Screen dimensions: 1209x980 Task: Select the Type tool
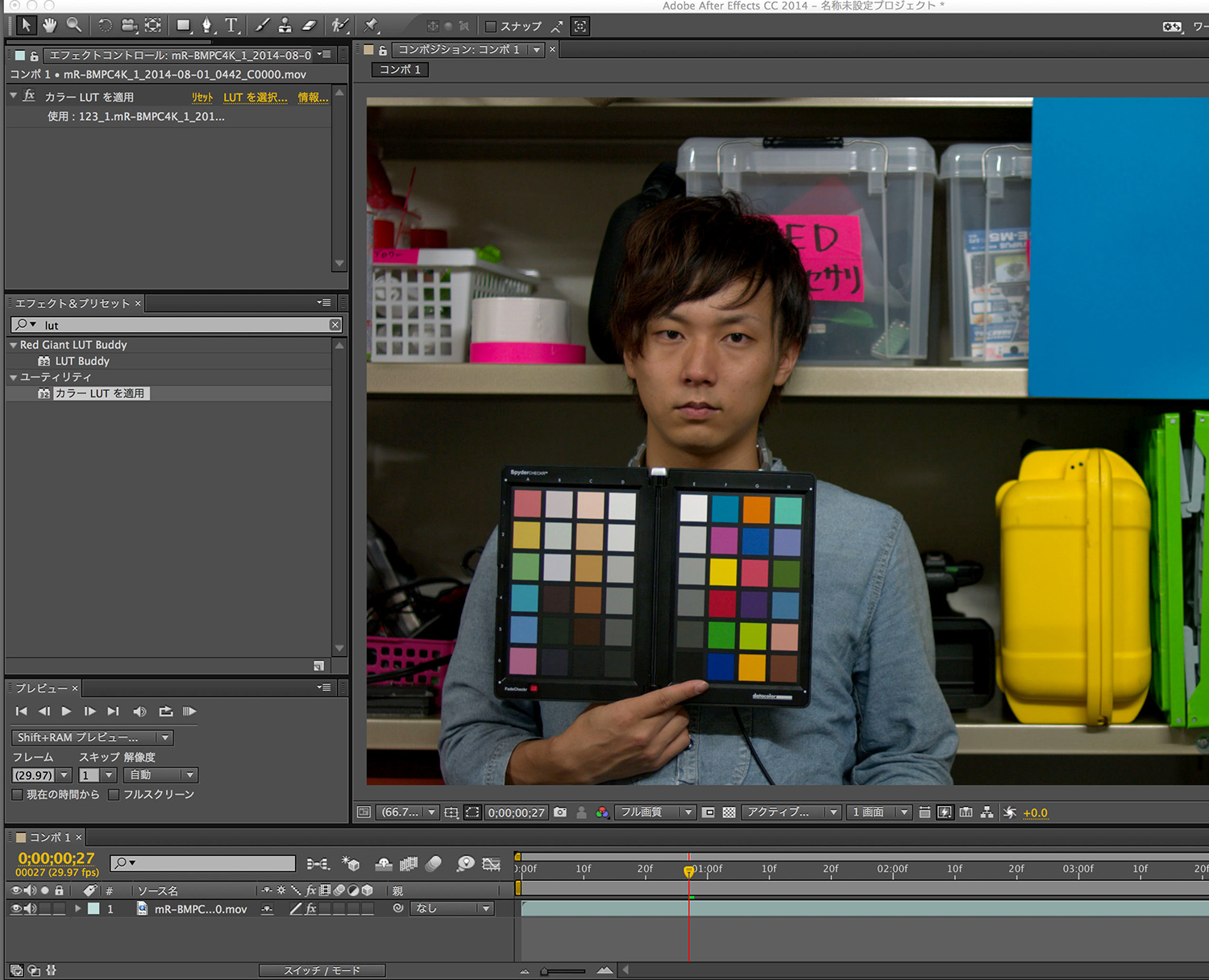[x=231, y=26]
